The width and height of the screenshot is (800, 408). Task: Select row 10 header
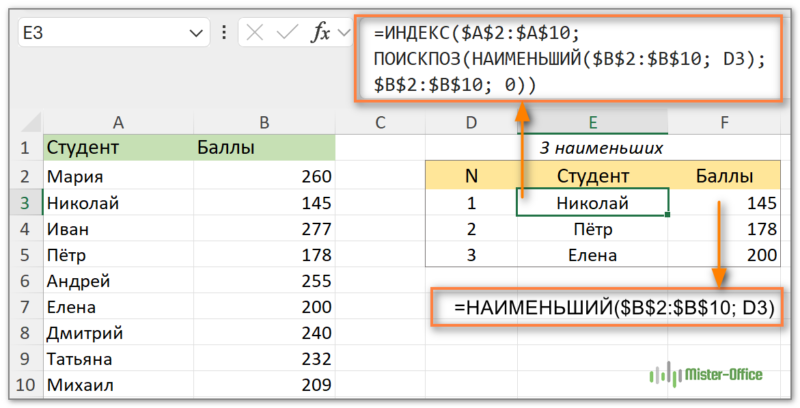coord(25,385)
